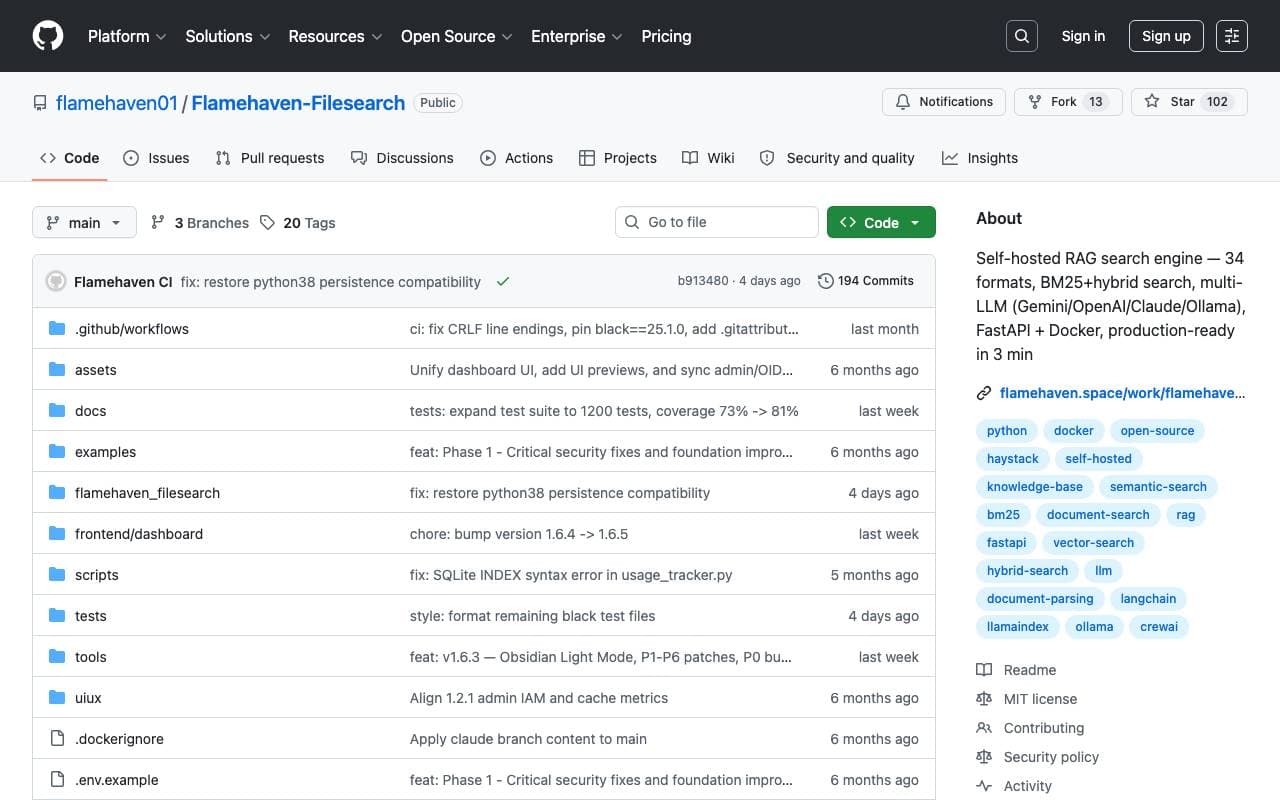Open the frontend/dashboard folder
The height and width of the screenshot is (800, 1280).
138,534
